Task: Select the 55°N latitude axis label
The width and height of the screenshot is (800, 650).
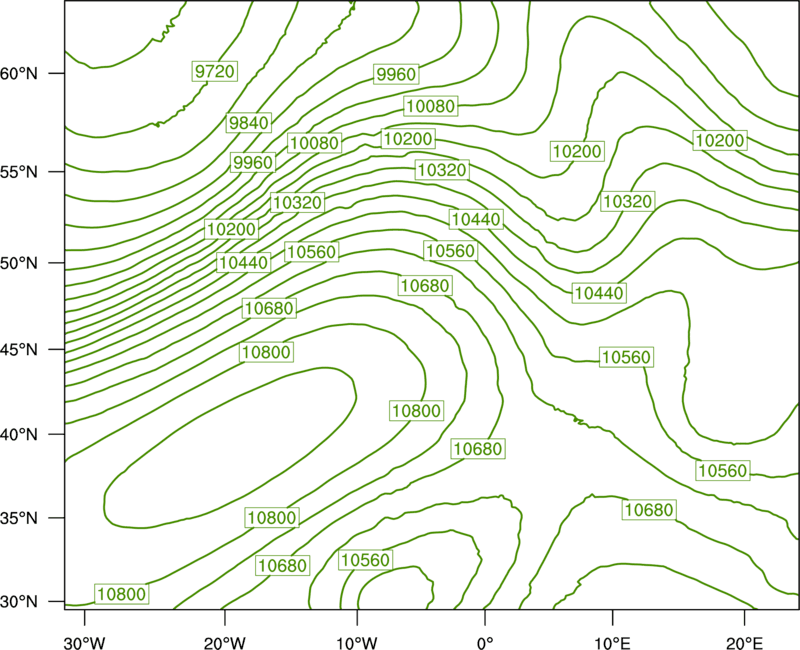Action: coord(19,172)
